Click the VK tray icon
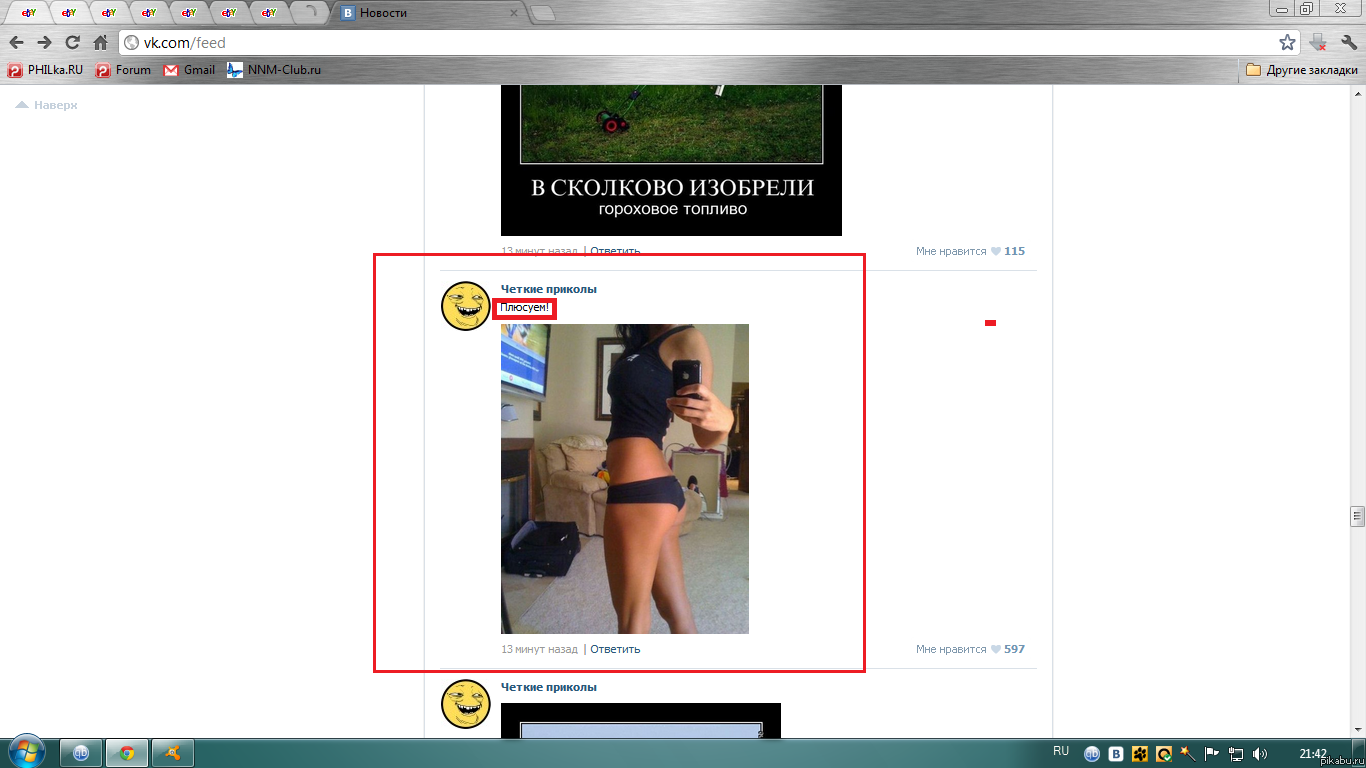Screen dimensions: 1366x768 pyautogui.click(x=1116, y=754)
